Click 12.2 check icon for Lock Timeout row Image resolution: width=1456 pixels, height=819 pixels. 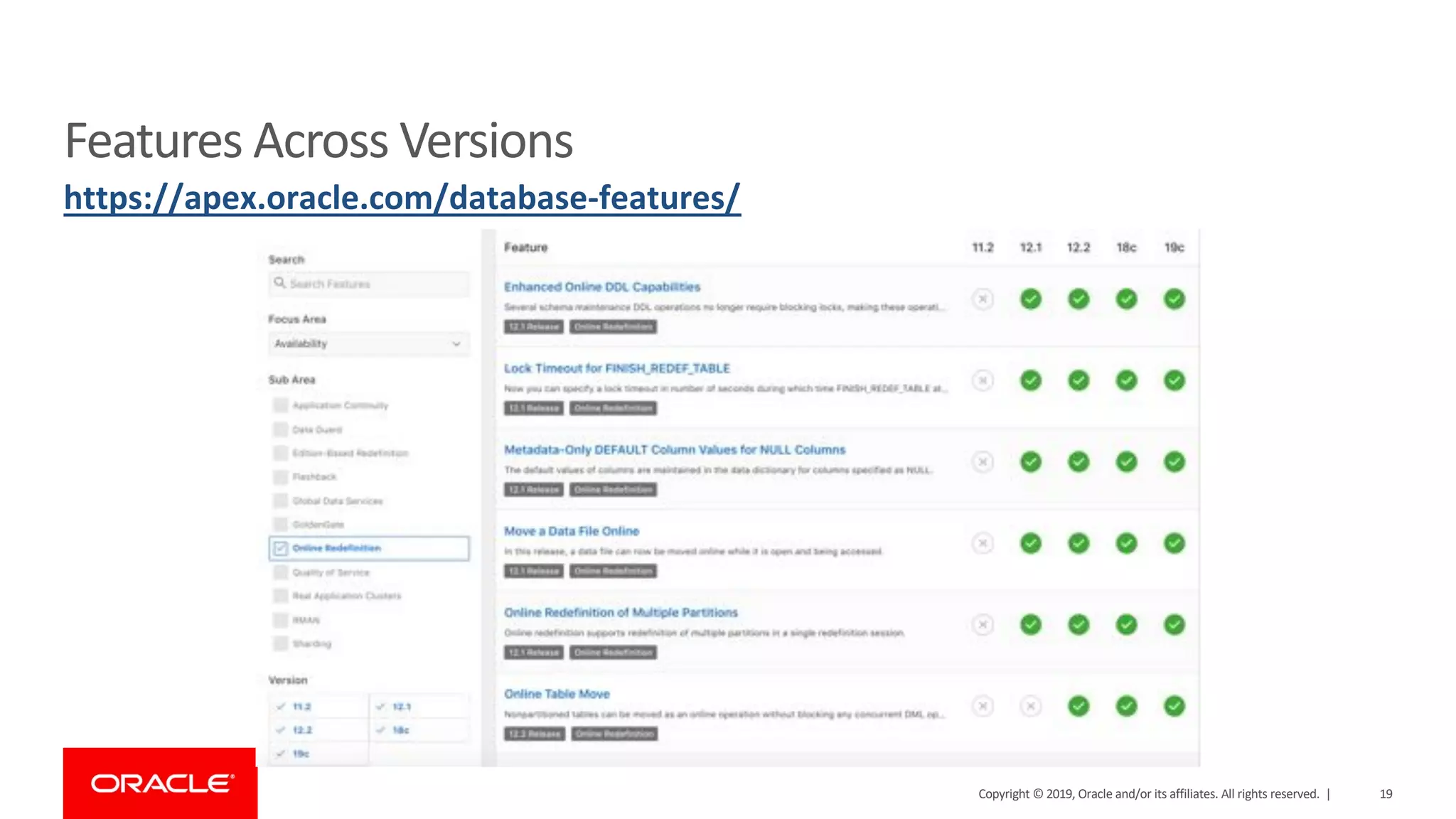point(1078,380)
